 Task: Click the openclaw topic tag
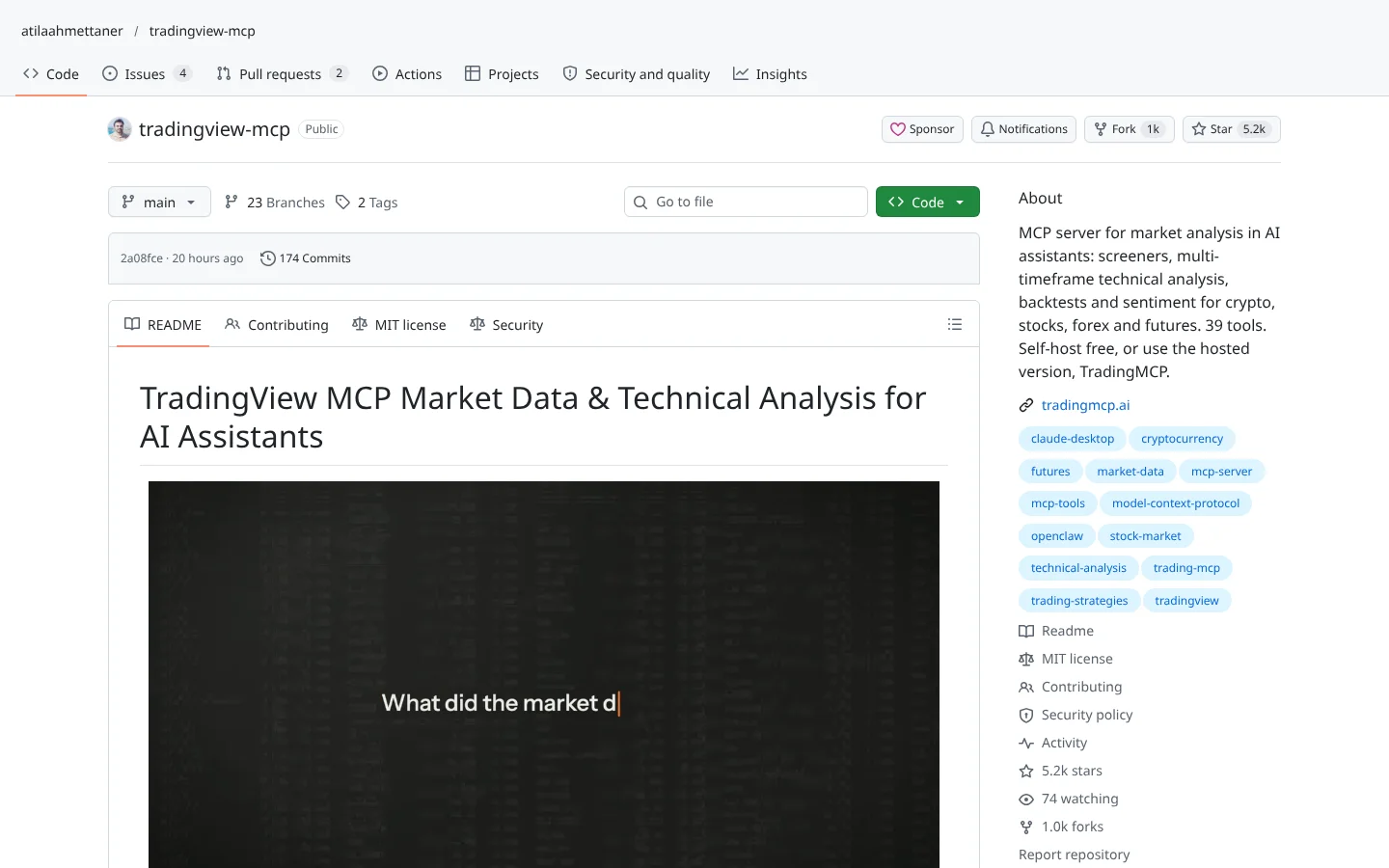(1057, 536)
